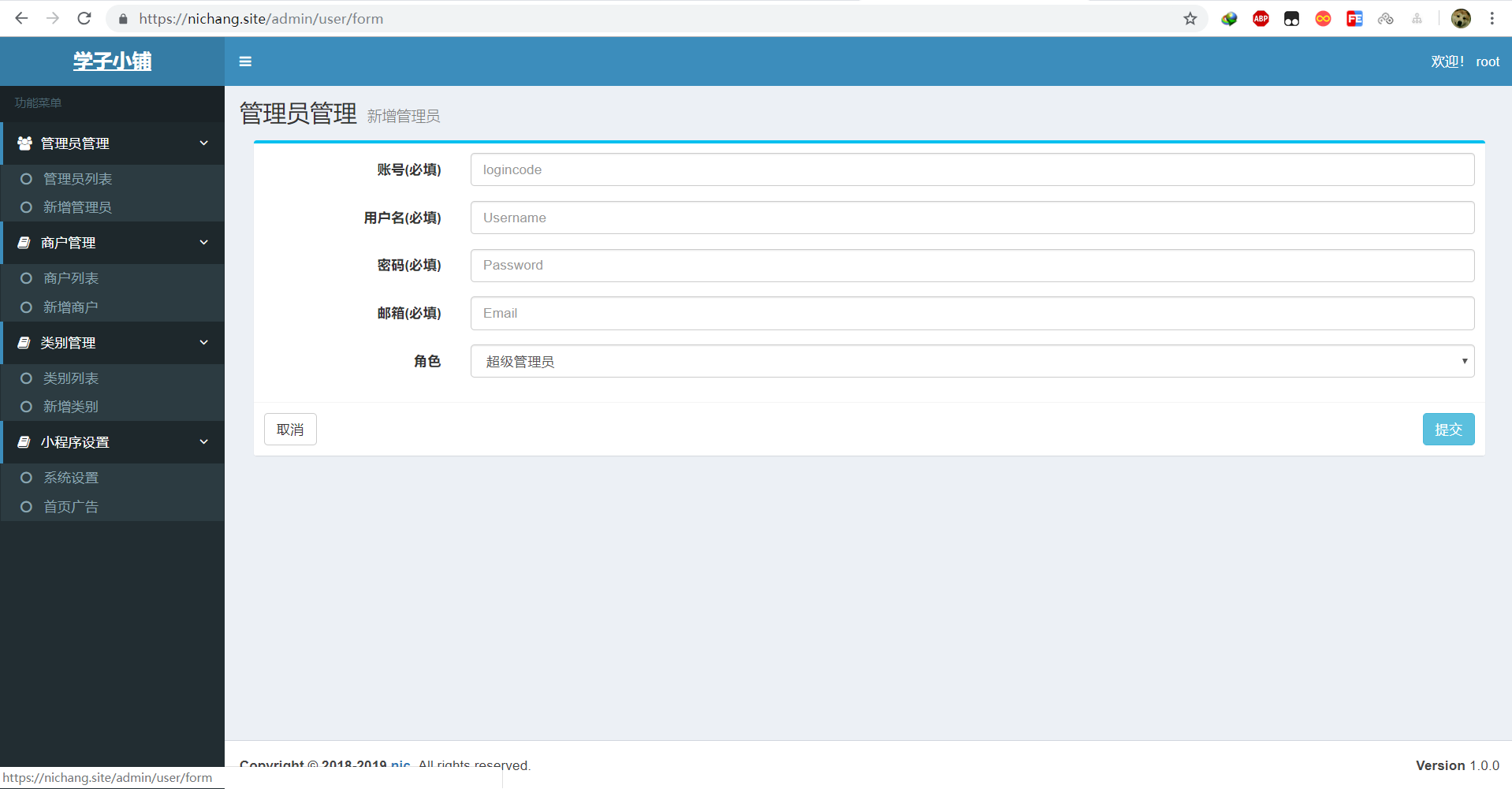This screenshot has width=1512, height=789.
Task: Bookmark this page with the star icon
Action: [1190, 18]
